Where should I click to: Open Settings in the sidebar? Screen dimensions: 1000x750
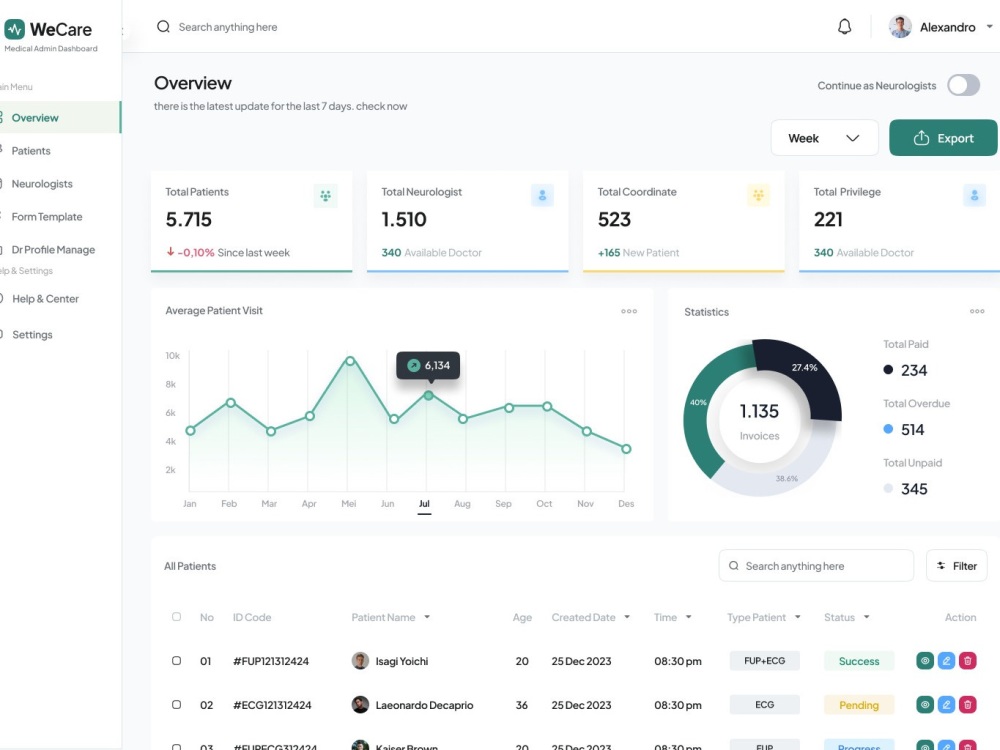click(32, 334)
